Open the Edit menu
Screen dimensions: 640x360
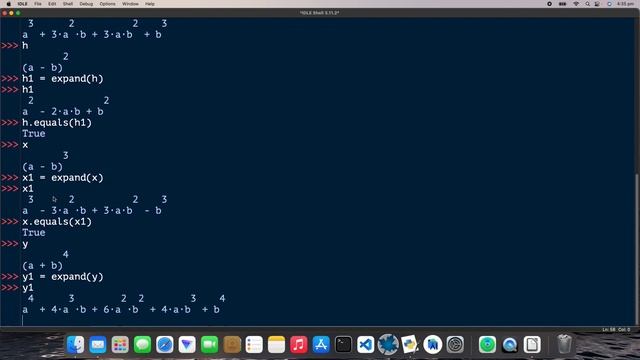click(x=52, y=4)
